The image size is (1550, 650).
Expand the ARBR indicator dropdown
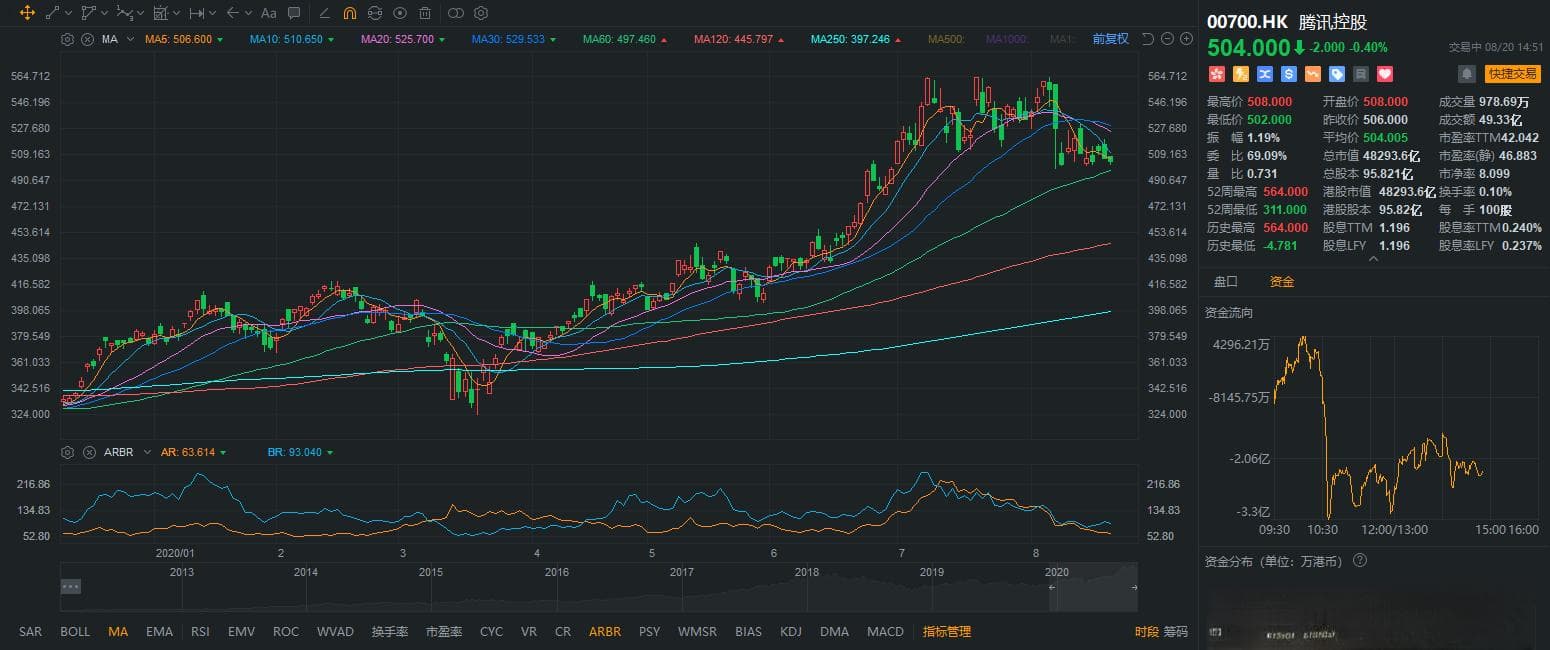point(148,453)
